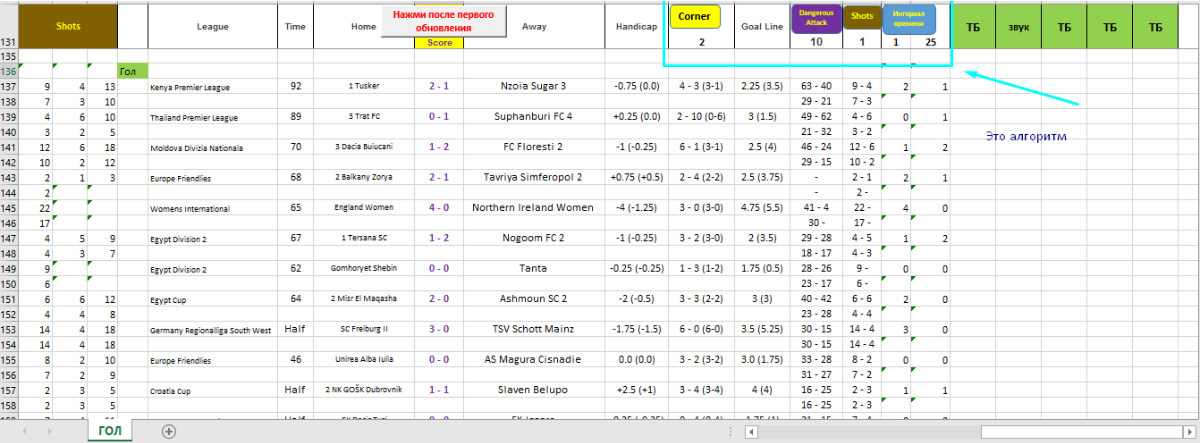Image resolution: width=1200 pixels, height=443 pixels.
Task: Select the 3 Dacia Buiucani cell
Action: point(363,148)
